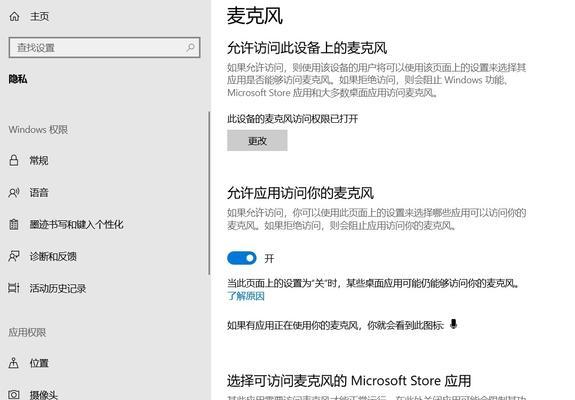Open the 语音 privacy page

39,192
